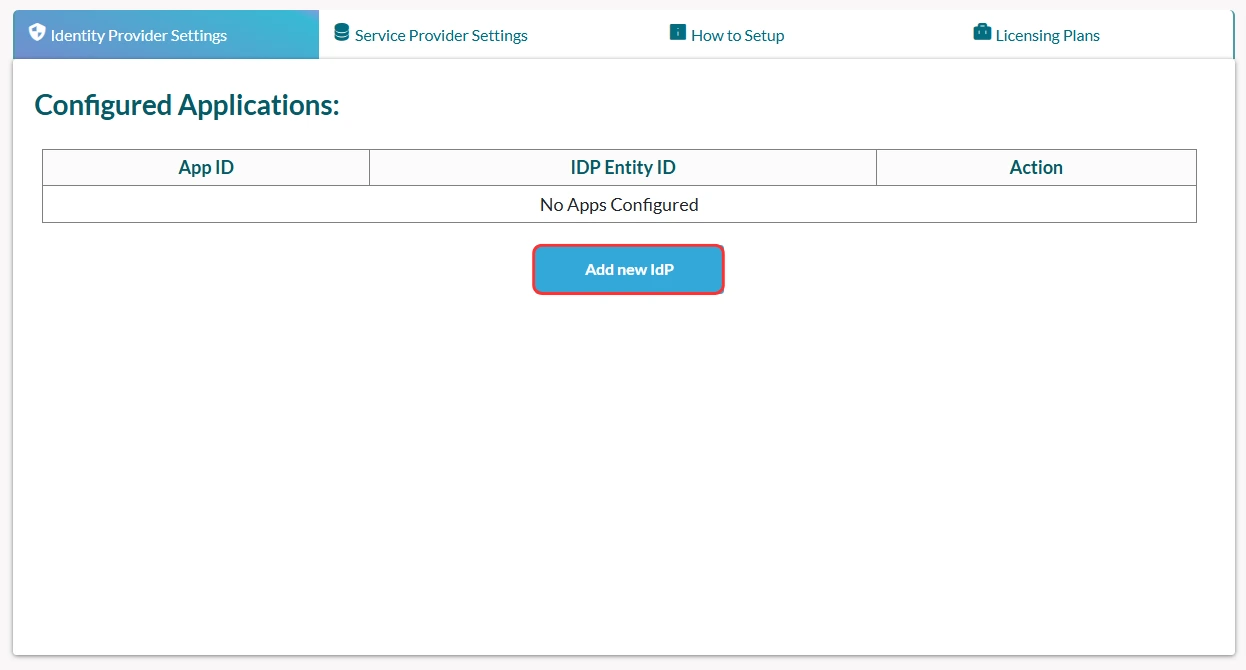Click the blank panel area below Add new IdP

(628, 450)
